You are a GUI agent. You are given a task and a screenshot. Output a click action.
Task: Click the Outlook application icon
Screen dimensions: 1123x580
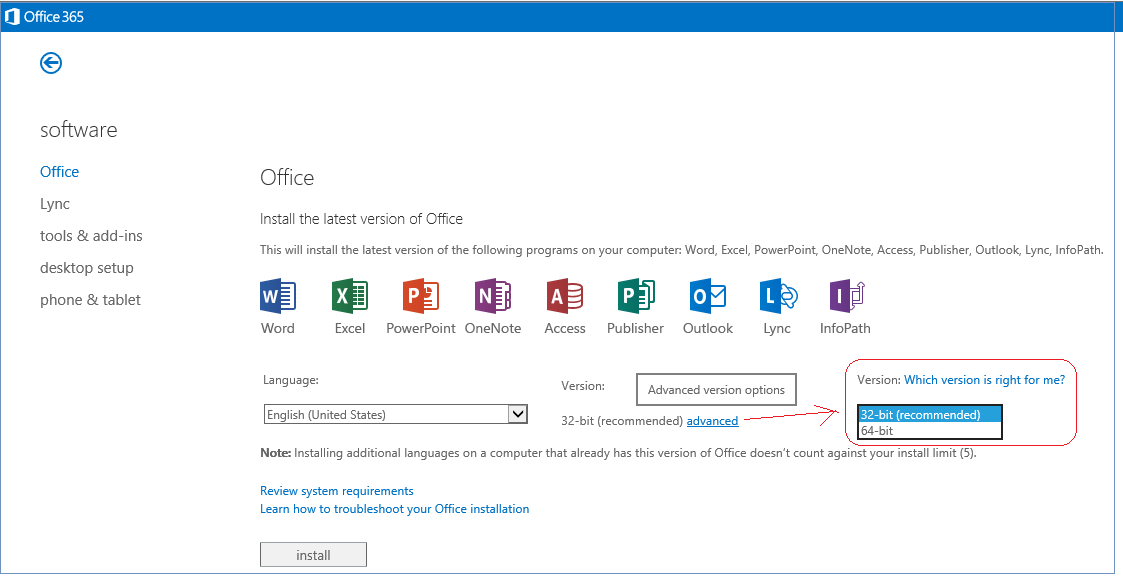coord(707,296)
